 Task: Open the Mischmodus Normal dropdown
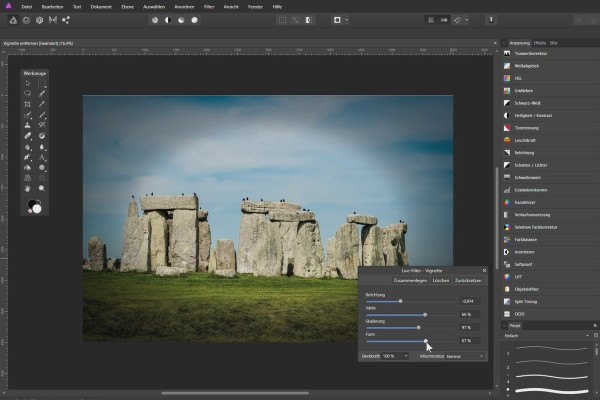click(x=465, y=356)
